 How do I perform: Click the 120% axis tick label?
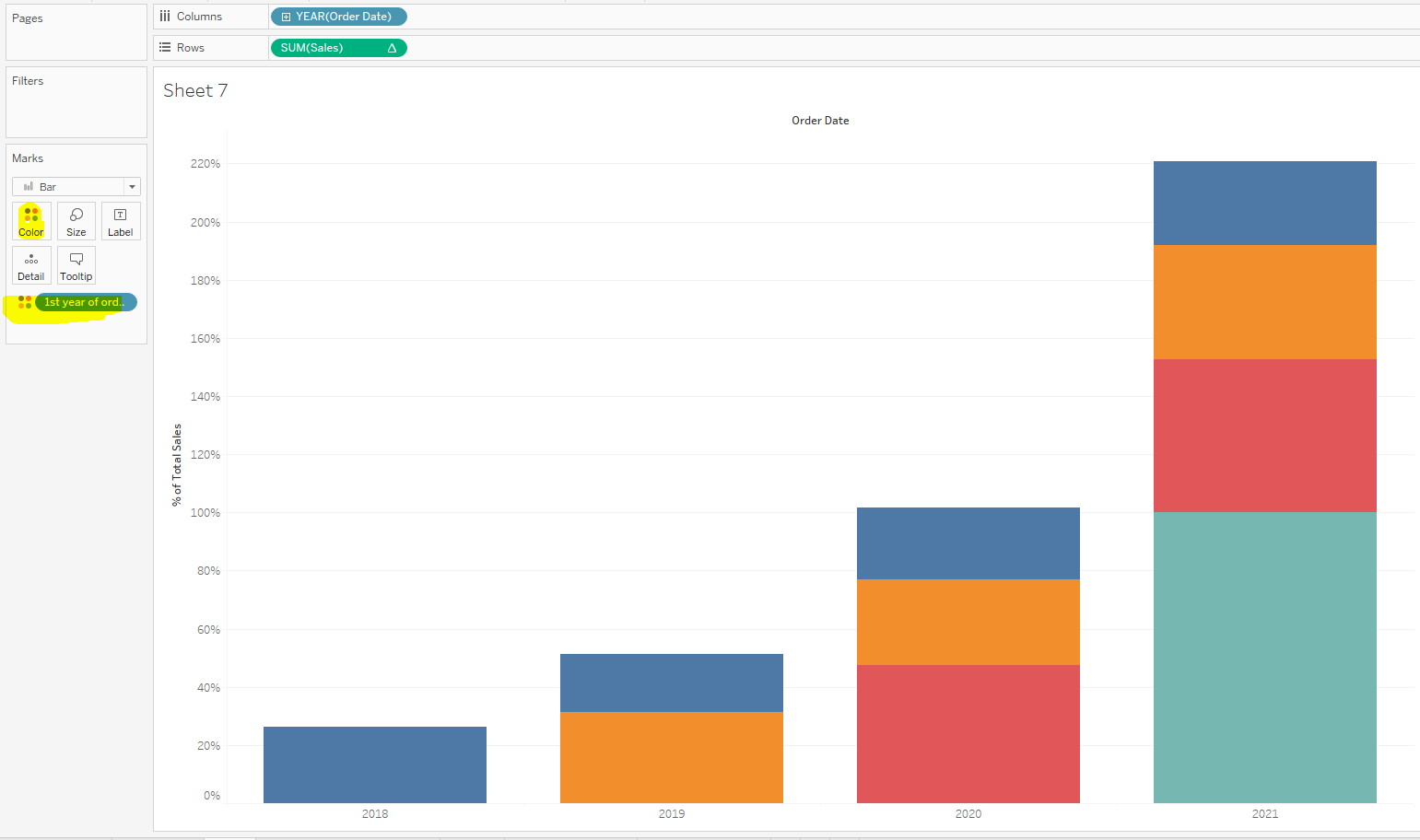click(x=205, y=455)
